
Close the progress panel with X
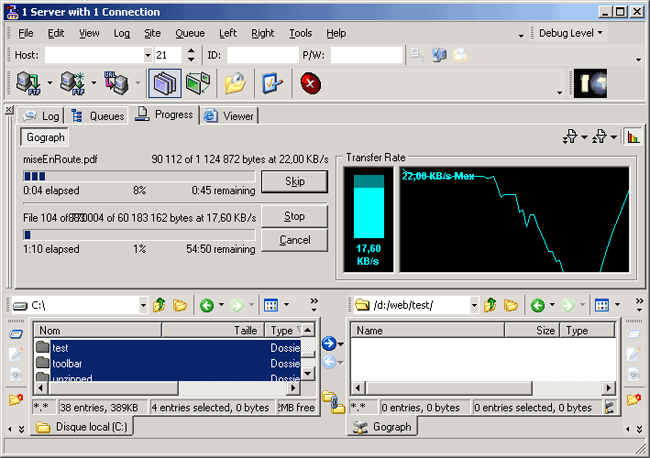(9, 110)
